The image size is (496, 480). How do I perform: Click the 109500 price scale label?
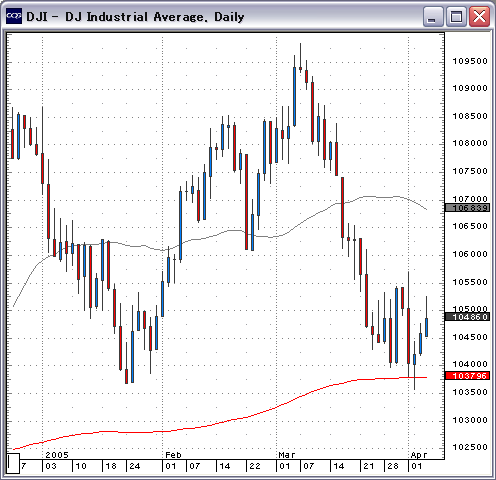point(470,61)
